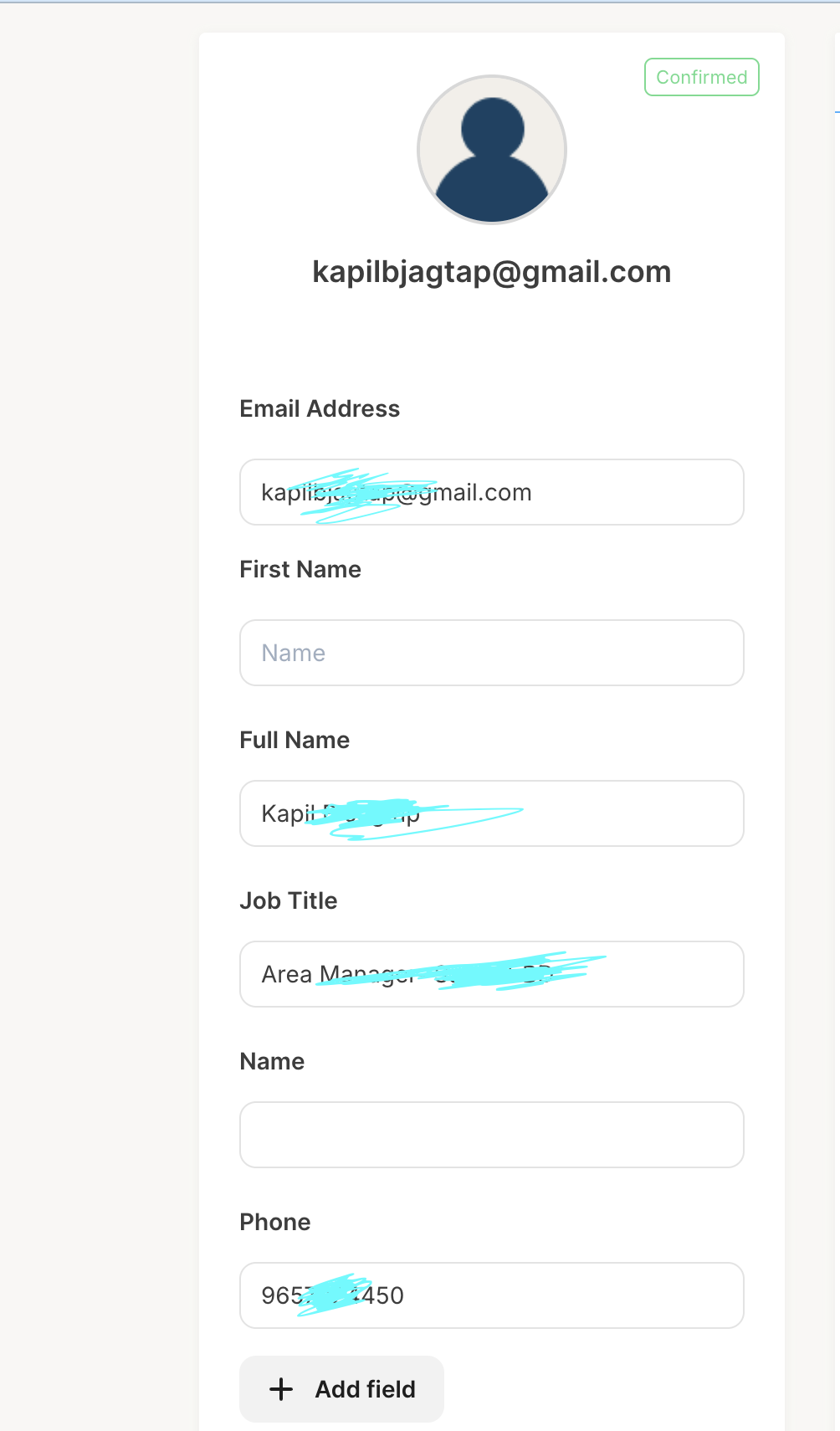
Task: Focus the Phone number input field
Action: click(x=492, y=1295)
